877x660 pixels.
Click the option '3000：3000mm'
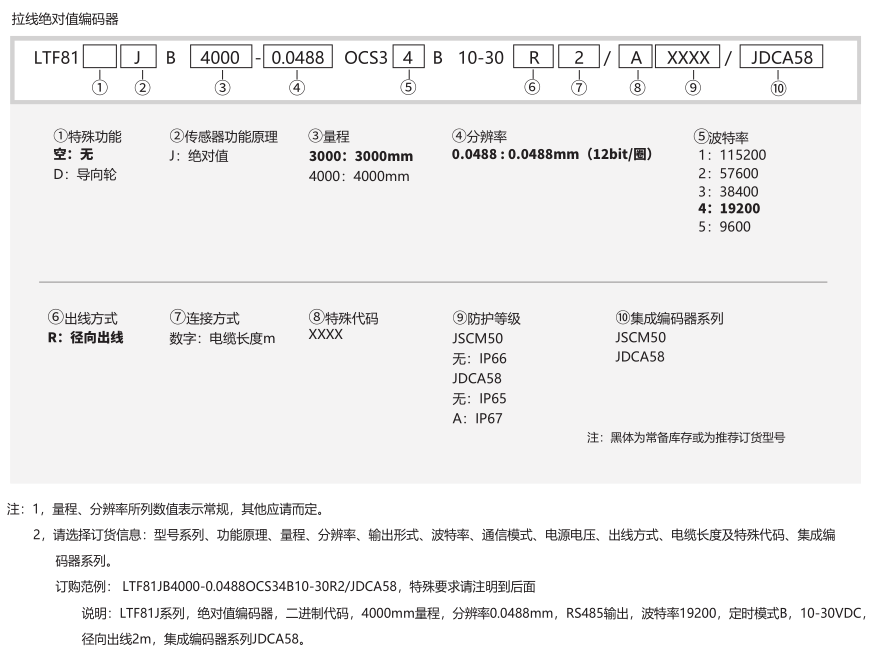click(x=361, y=156)
